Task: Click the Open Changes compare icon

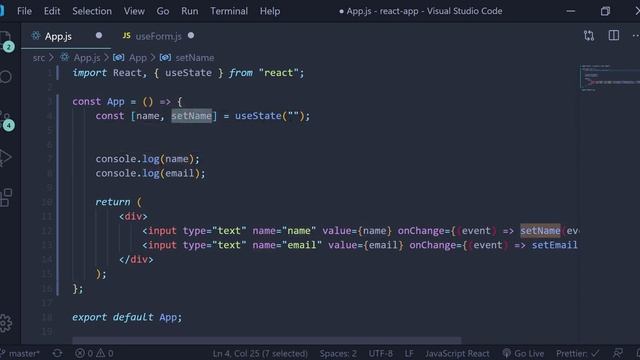Action: [x=589, y=36]
